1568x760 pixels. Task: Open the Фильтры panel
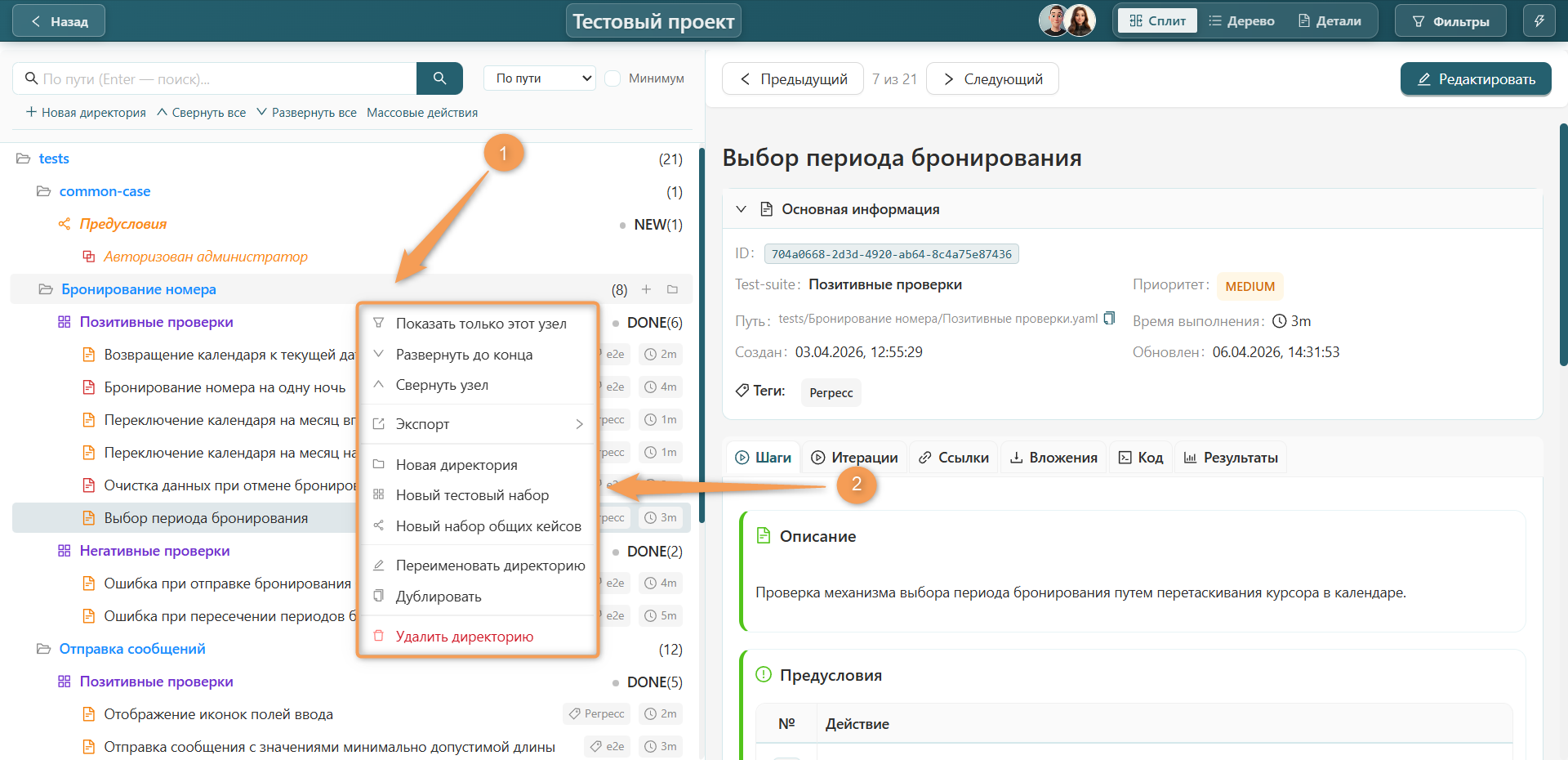pos(1451,21)
